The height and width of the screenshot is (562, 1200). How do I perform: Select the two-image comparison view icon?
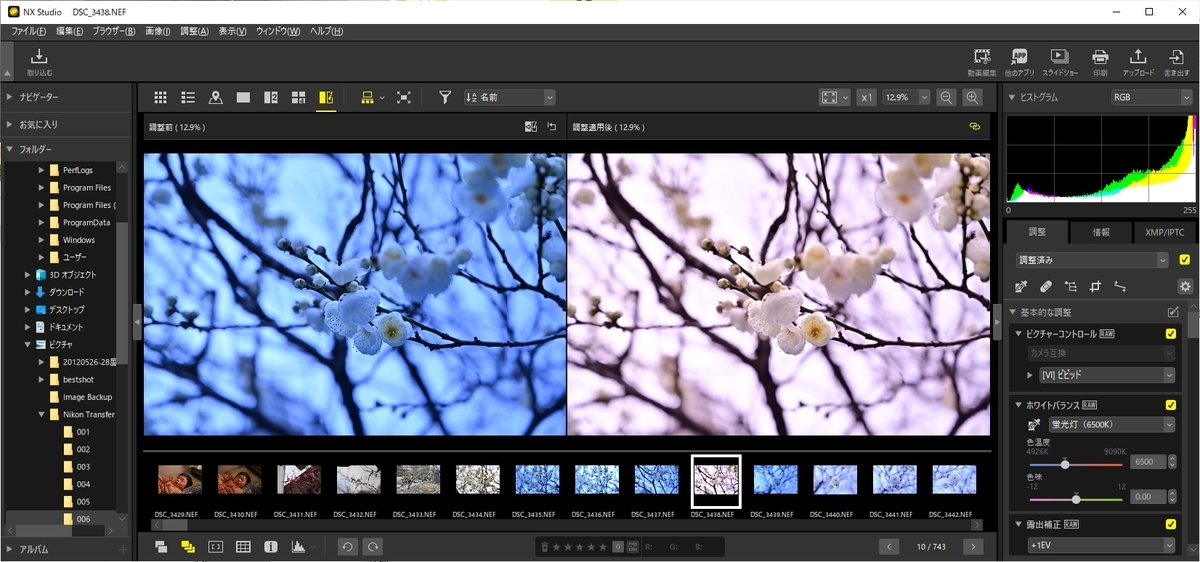click(270, 97)
